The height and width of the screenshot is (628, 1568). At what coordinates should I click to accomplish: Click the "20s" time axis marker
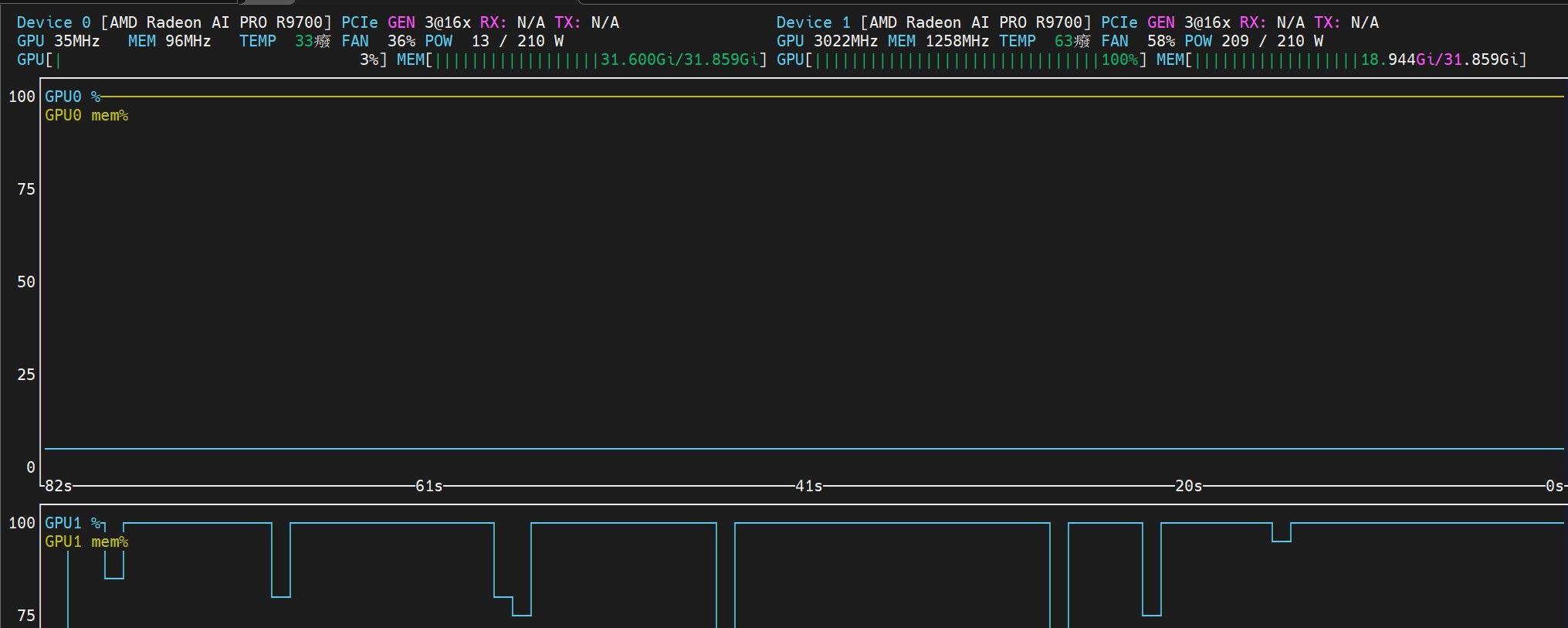point(1189,486)
